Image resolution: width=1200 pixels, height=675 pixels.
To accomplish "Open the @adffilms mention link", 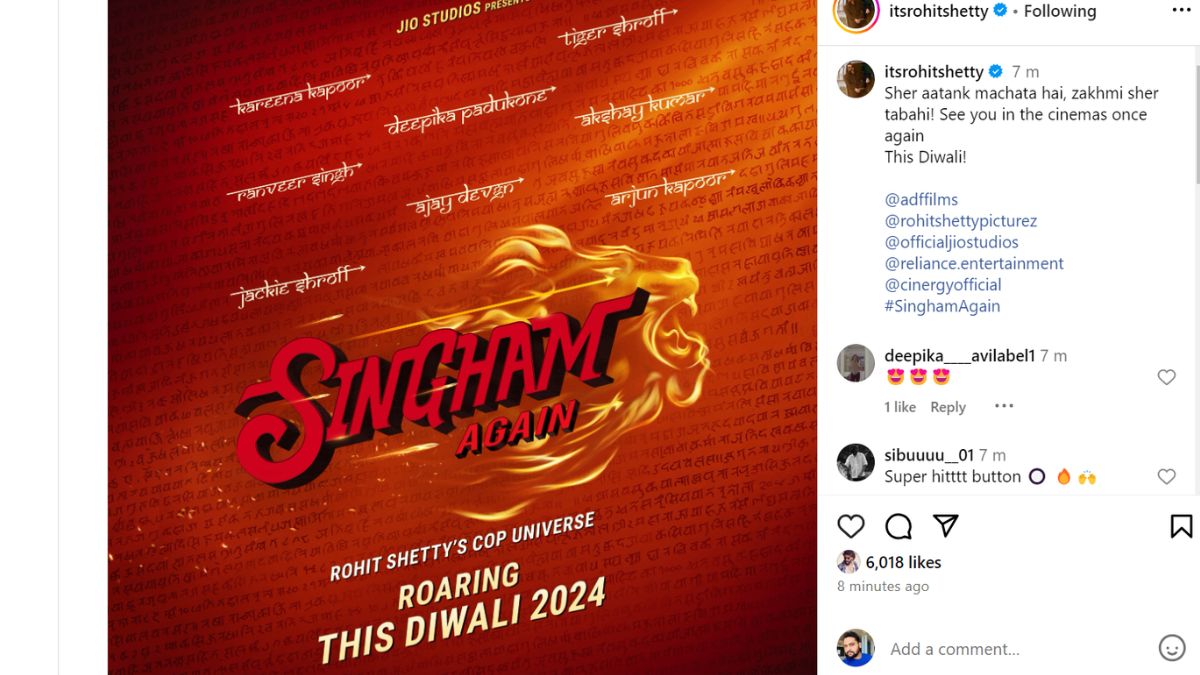I will [x=921, y=199].
